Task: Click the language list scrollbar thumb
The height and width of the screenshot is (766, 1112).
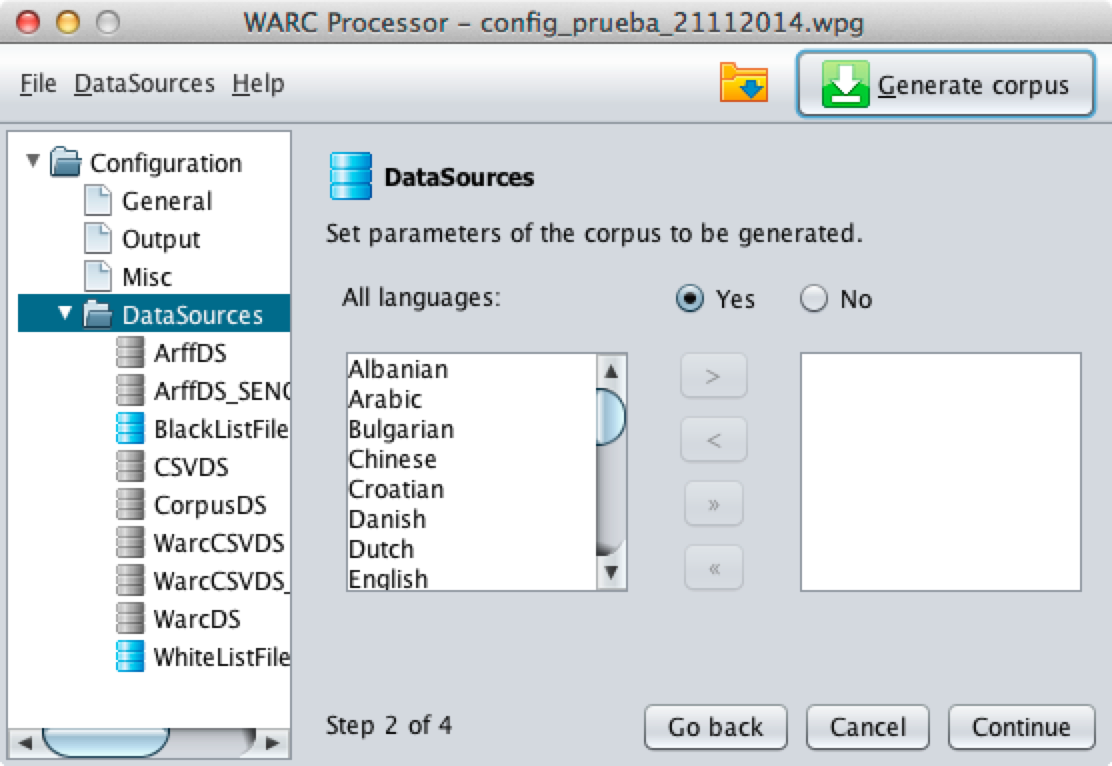Action: point(610,417)
